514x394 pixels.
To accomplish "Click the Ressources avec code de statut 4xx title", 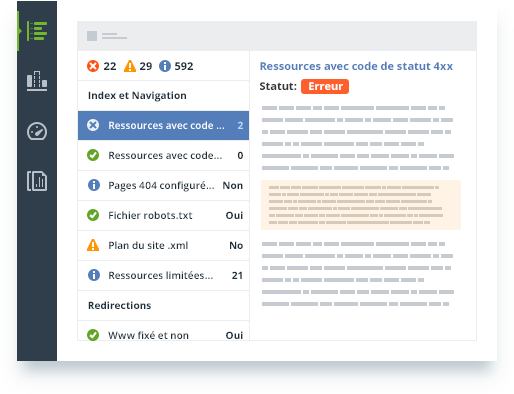I will (356, 66).
